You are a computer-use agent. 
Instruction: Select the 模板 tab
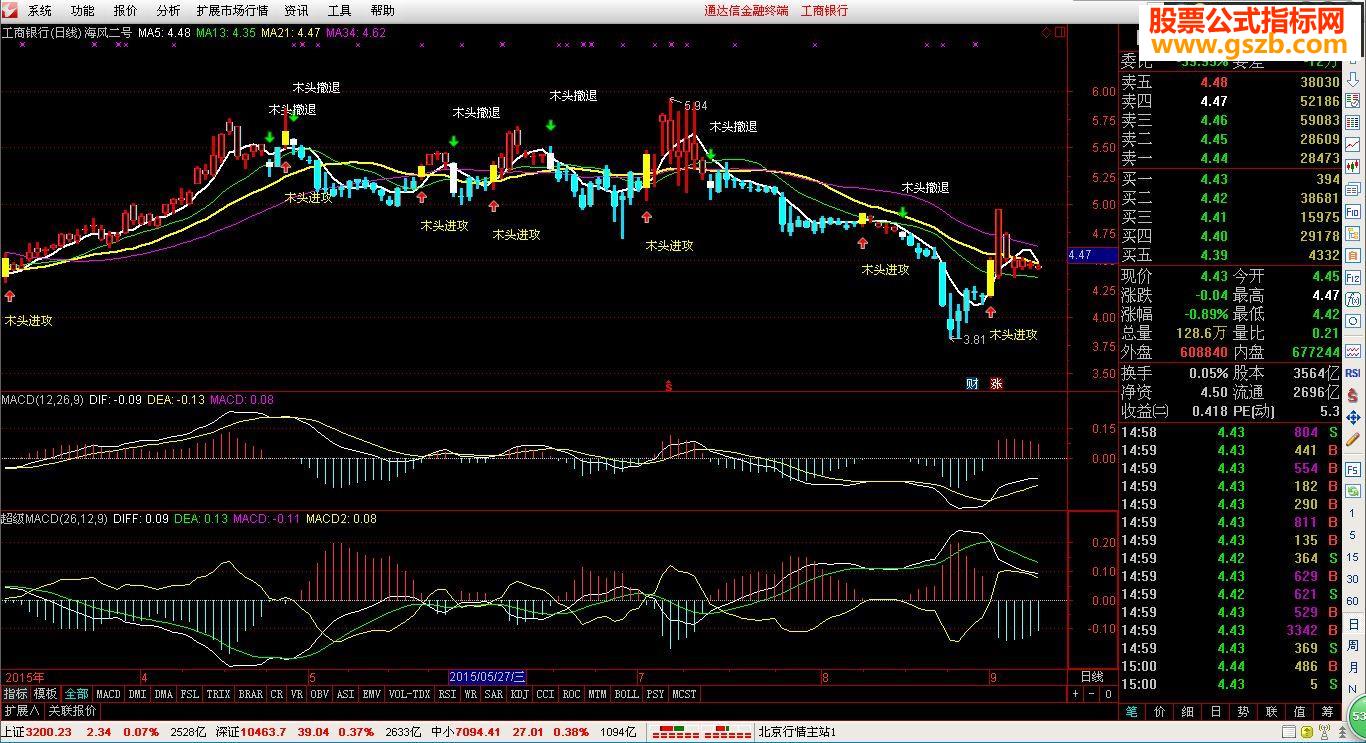(x=46, y=694)
